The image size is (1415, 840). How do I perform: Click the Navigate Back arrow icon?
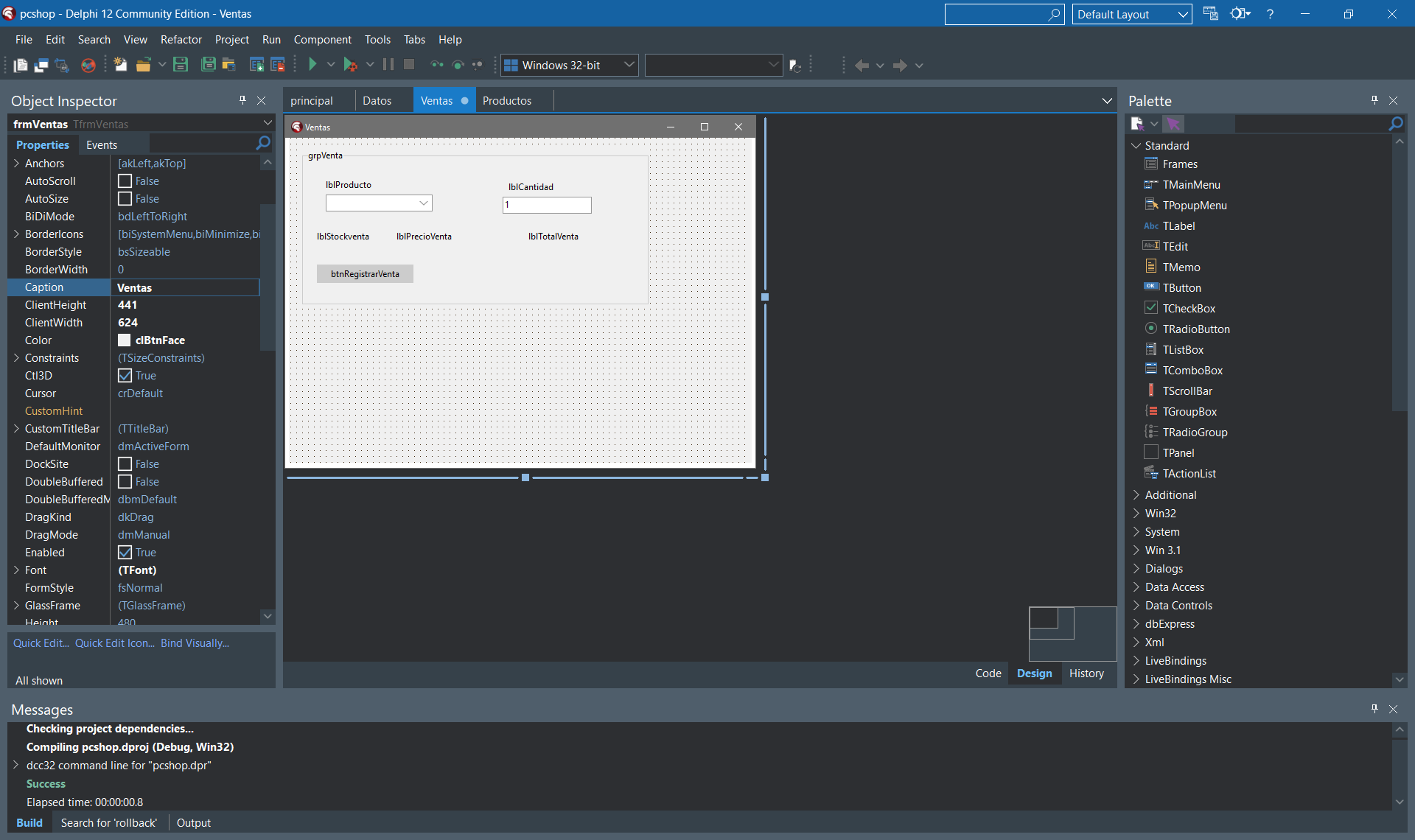(x=862, y=66)
